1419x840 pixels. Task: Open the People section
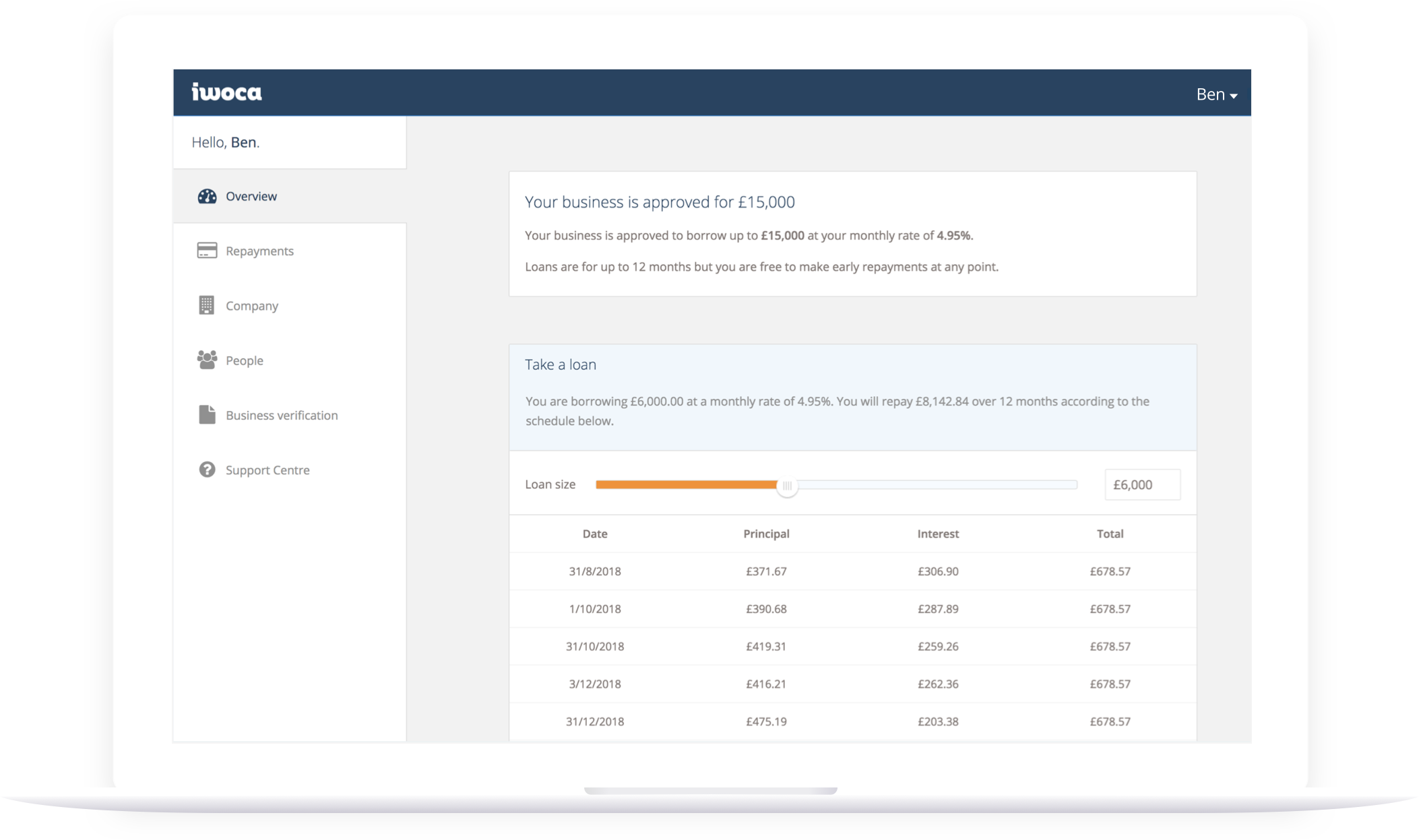pos(244,360)
